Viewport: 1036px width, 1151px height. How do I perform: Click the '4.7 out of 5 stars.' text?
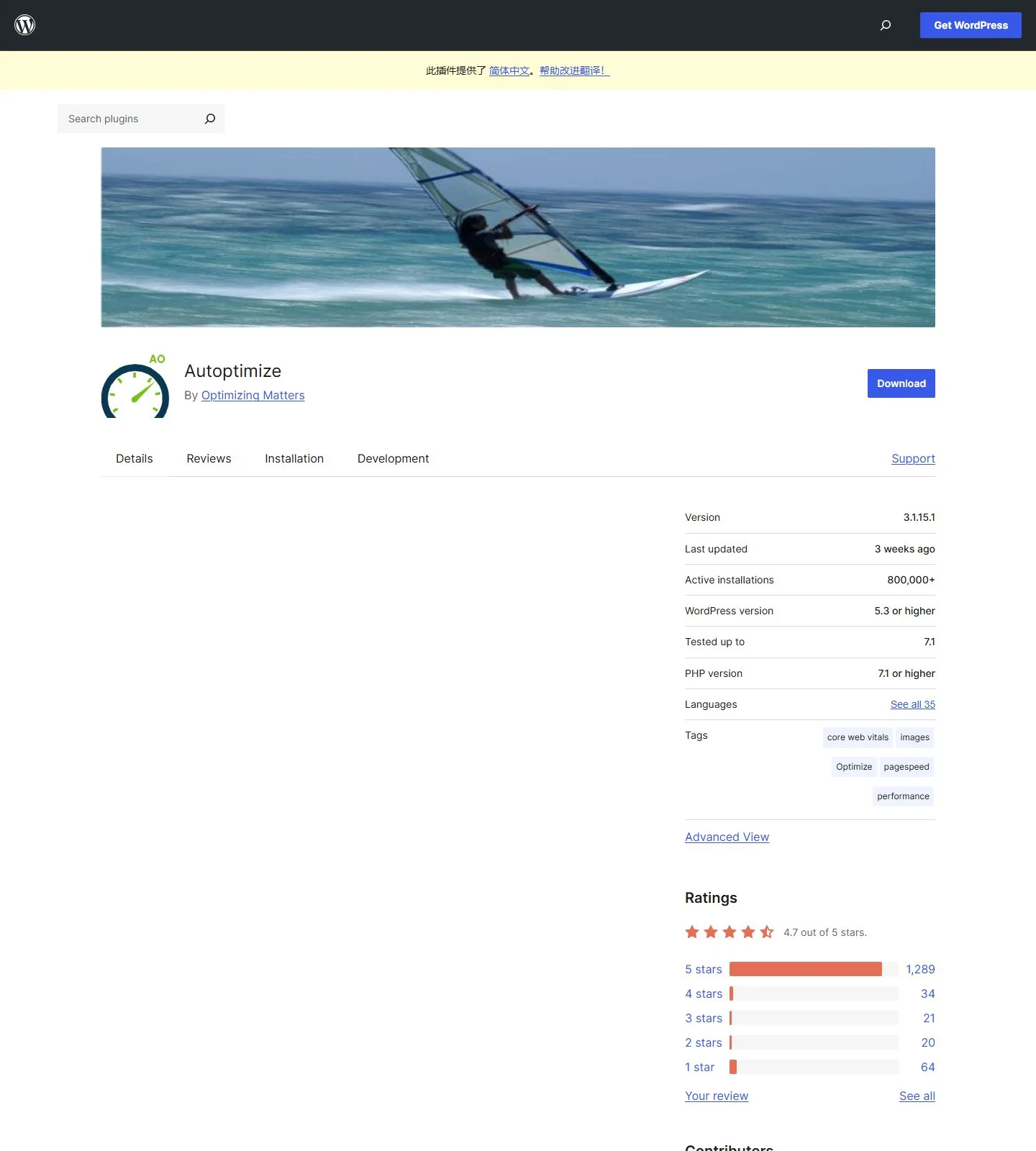point(825,932)
